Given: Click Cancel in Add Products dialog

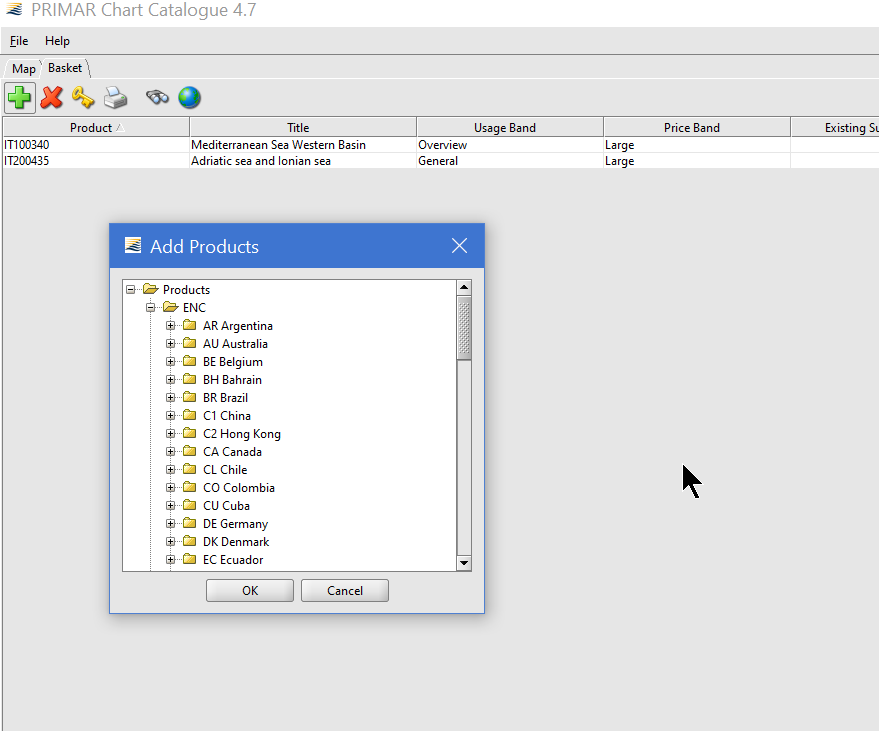Looking at the screenshot, I should click(345, 590).
